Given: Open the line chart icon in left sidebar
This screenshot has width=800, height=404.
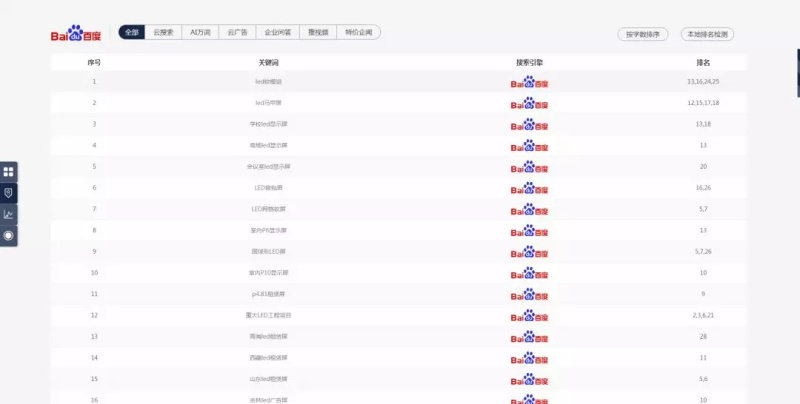Looking at the screenshot, I should coord(9,215).
